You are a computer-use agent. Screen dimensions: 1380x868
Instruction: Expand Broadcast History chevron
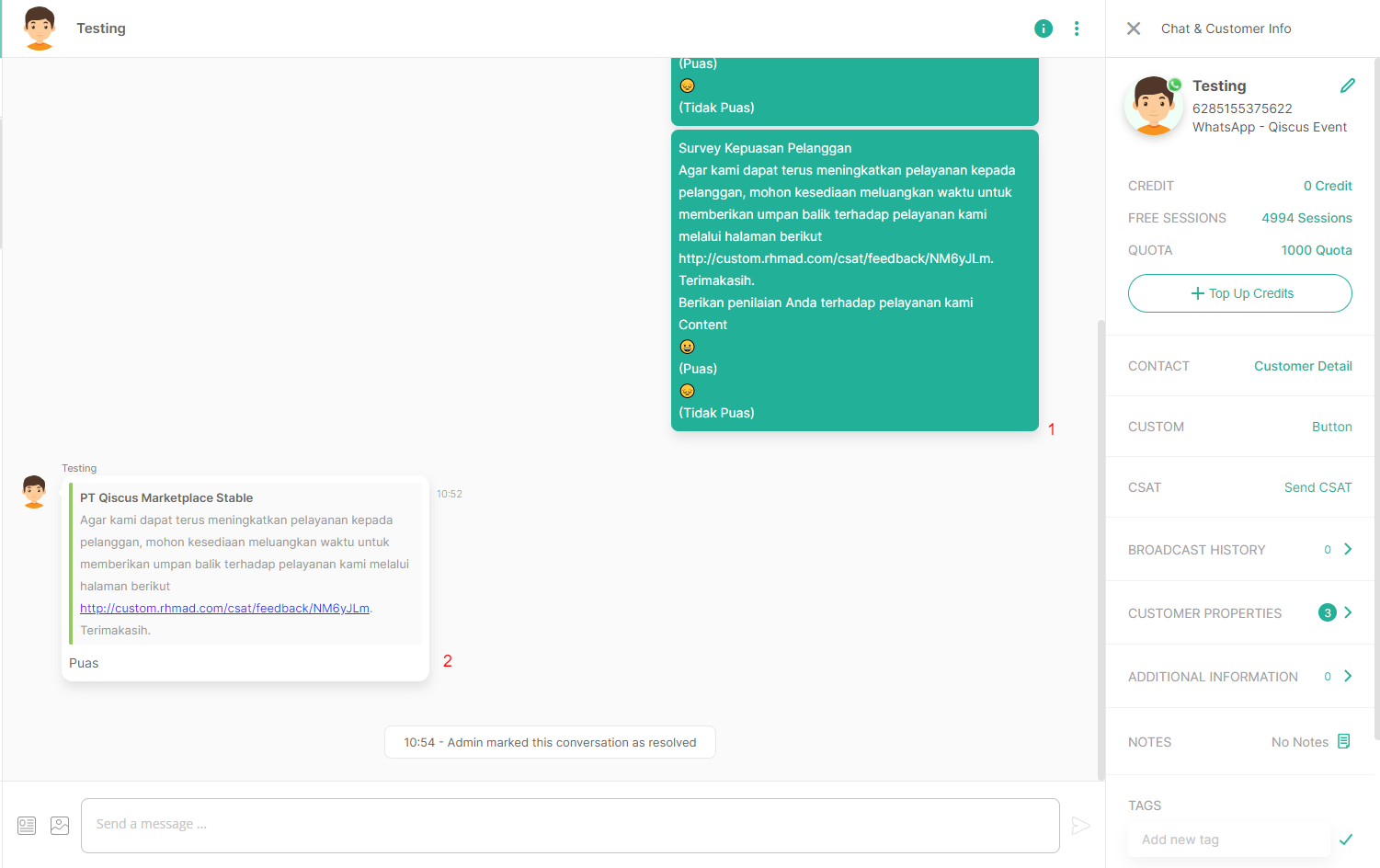tap(1348, 549)
